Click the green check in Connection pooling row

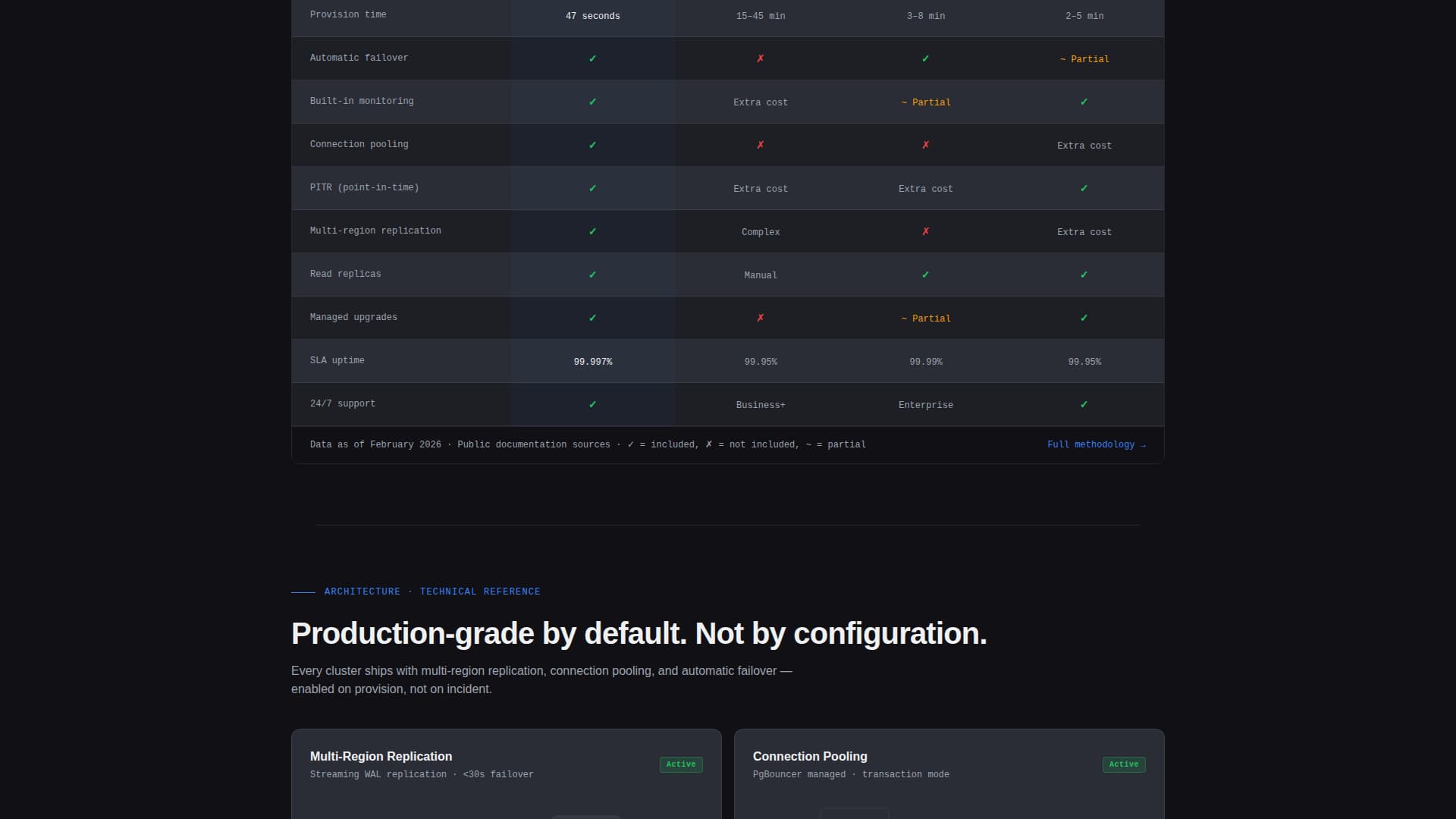point(593,145)
